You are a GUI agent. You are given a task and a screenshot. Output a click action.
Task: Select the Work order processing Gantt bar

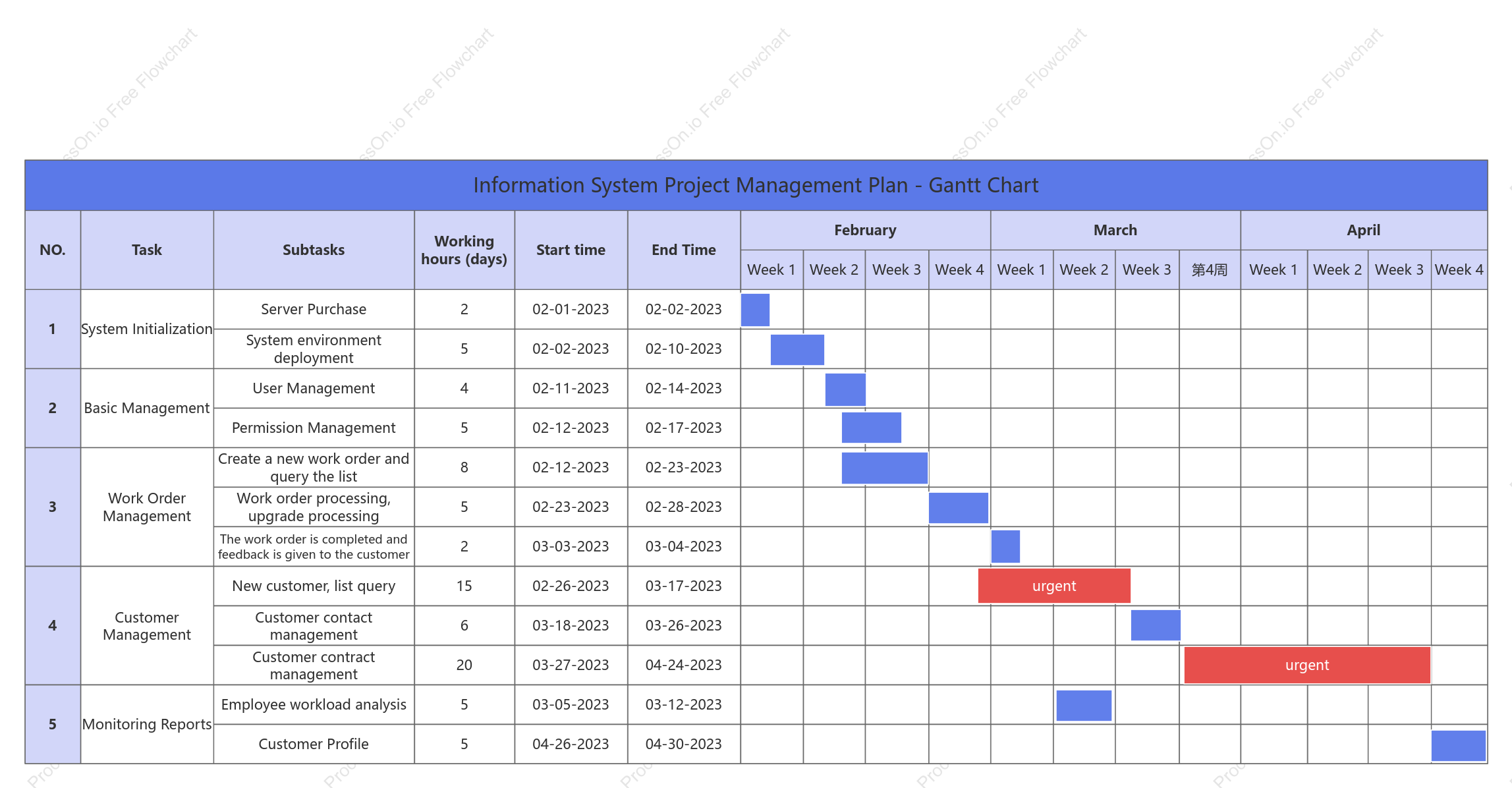coord(959,508)
